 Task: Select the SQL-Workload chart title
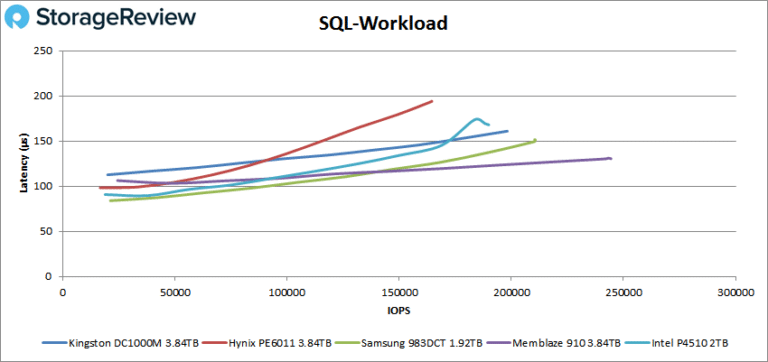pyautogui.click(x=383, y=23)
